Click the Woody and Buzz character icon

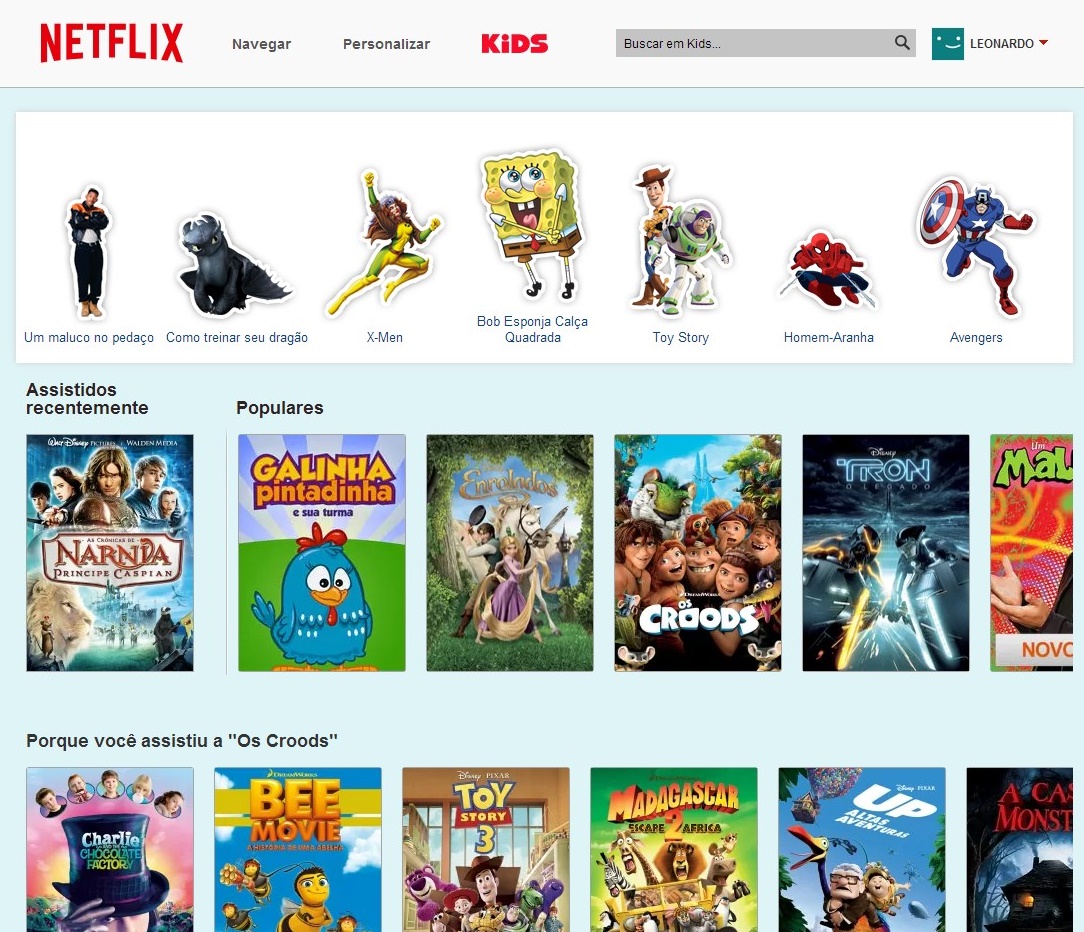[x=680, y=241]
